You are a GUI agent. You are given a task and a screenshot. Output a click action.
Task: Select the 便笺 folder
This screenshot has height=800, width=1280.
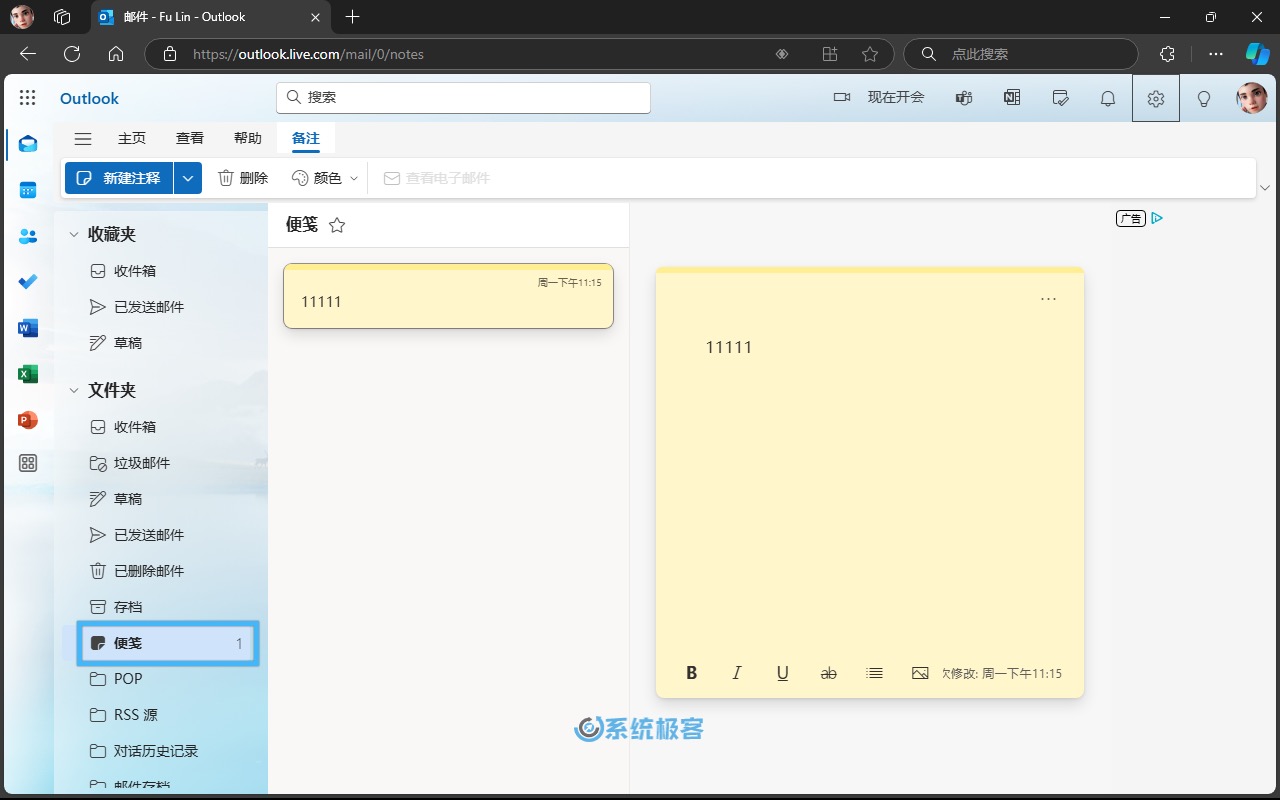click(168, 643)
